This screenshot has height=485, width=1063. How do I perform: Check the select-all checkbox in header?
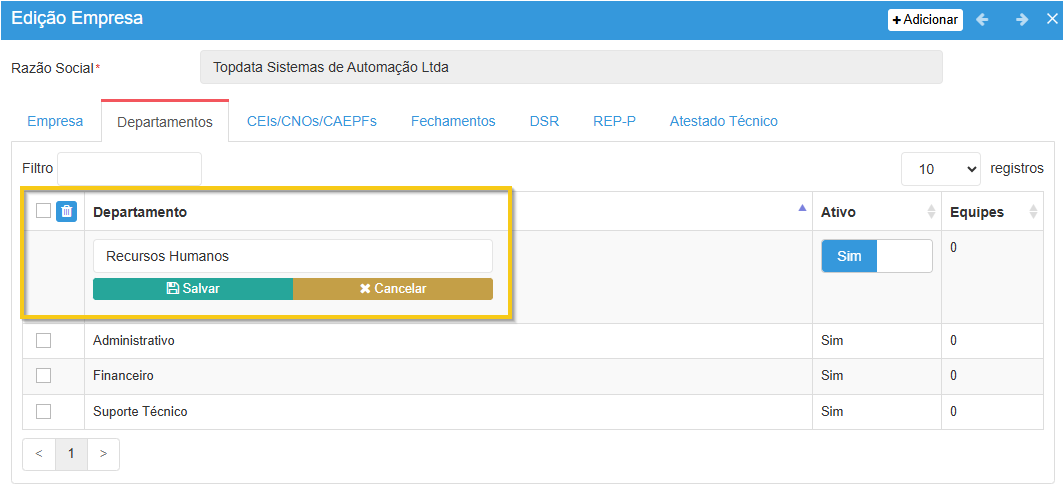43,211
